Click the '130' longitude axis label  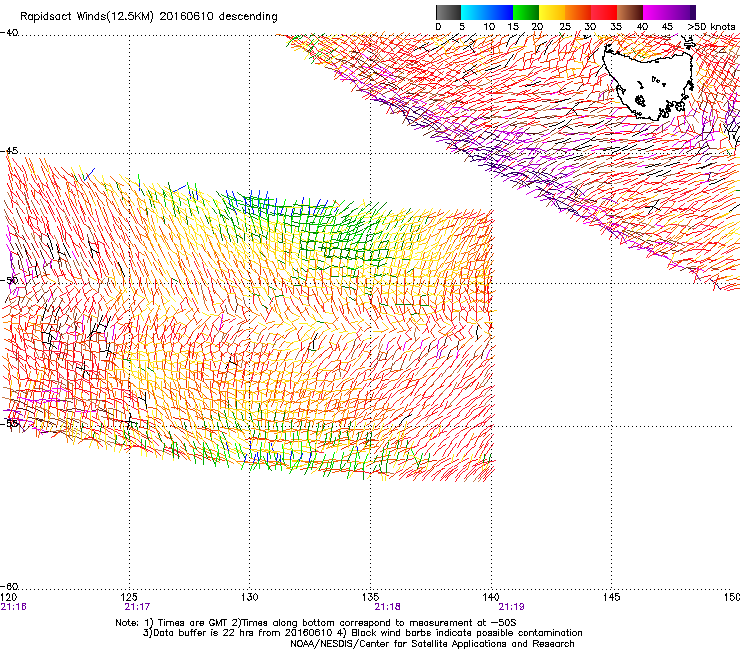(x=249, y=597)
